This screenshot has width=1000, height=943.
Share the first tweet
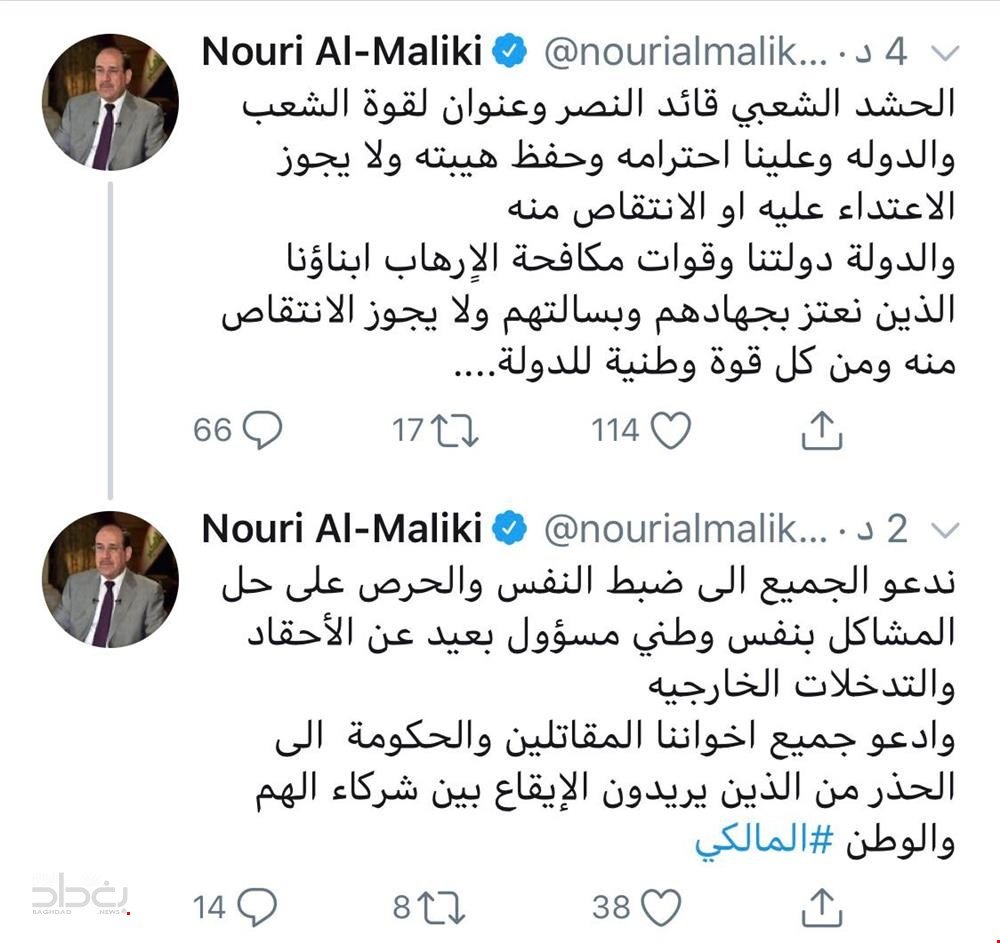pos(821,430)
